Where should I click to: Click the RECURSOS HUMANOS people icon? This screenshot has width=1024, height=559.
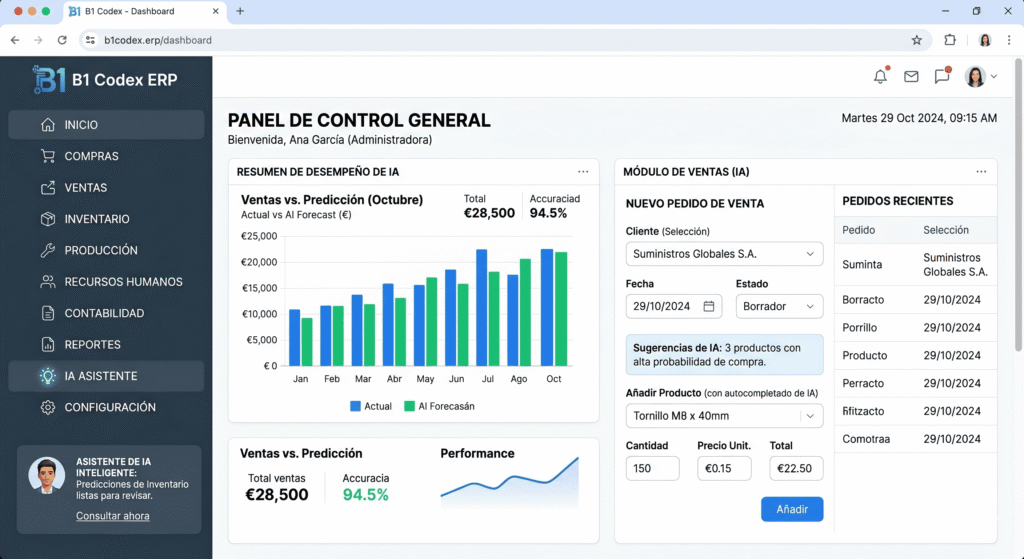[x=48, y=281]
